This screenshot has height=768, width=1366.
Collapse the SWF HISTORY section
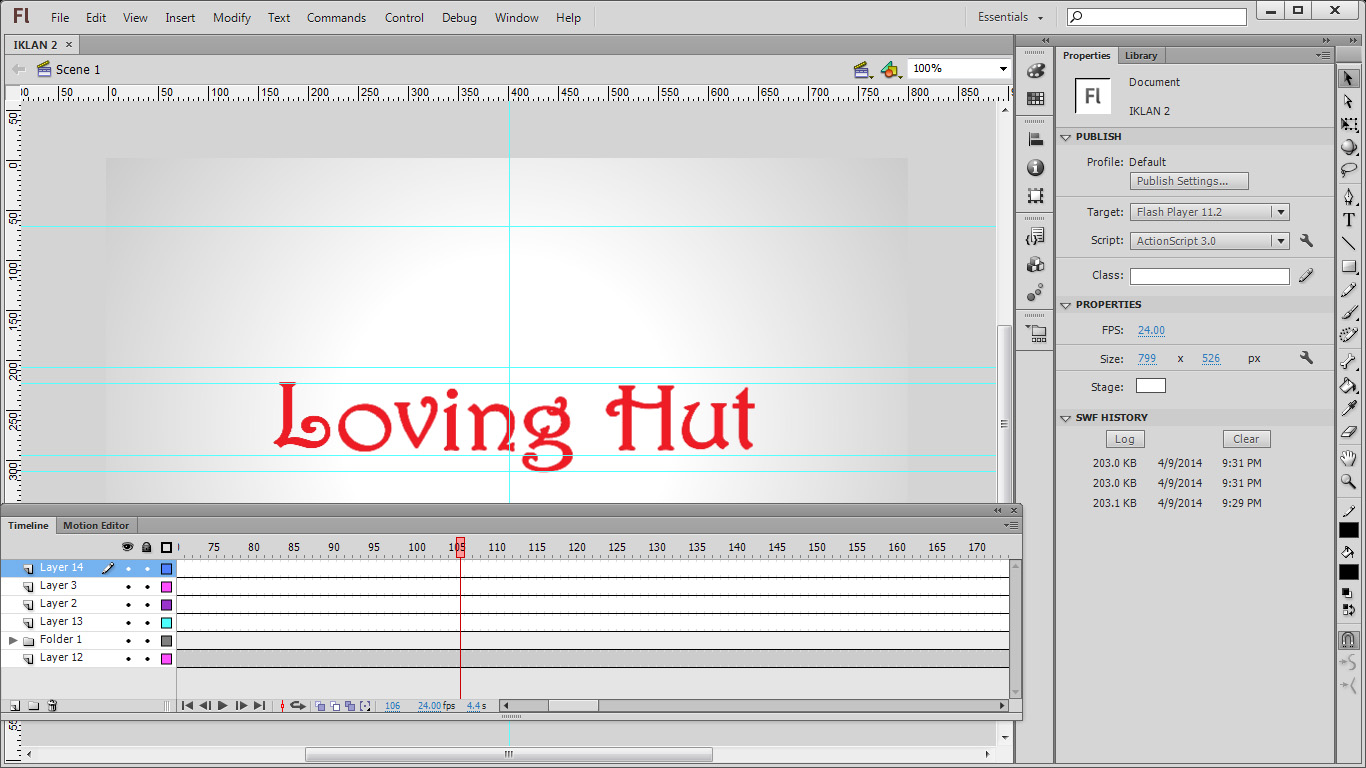click(x=1066, y=418)
